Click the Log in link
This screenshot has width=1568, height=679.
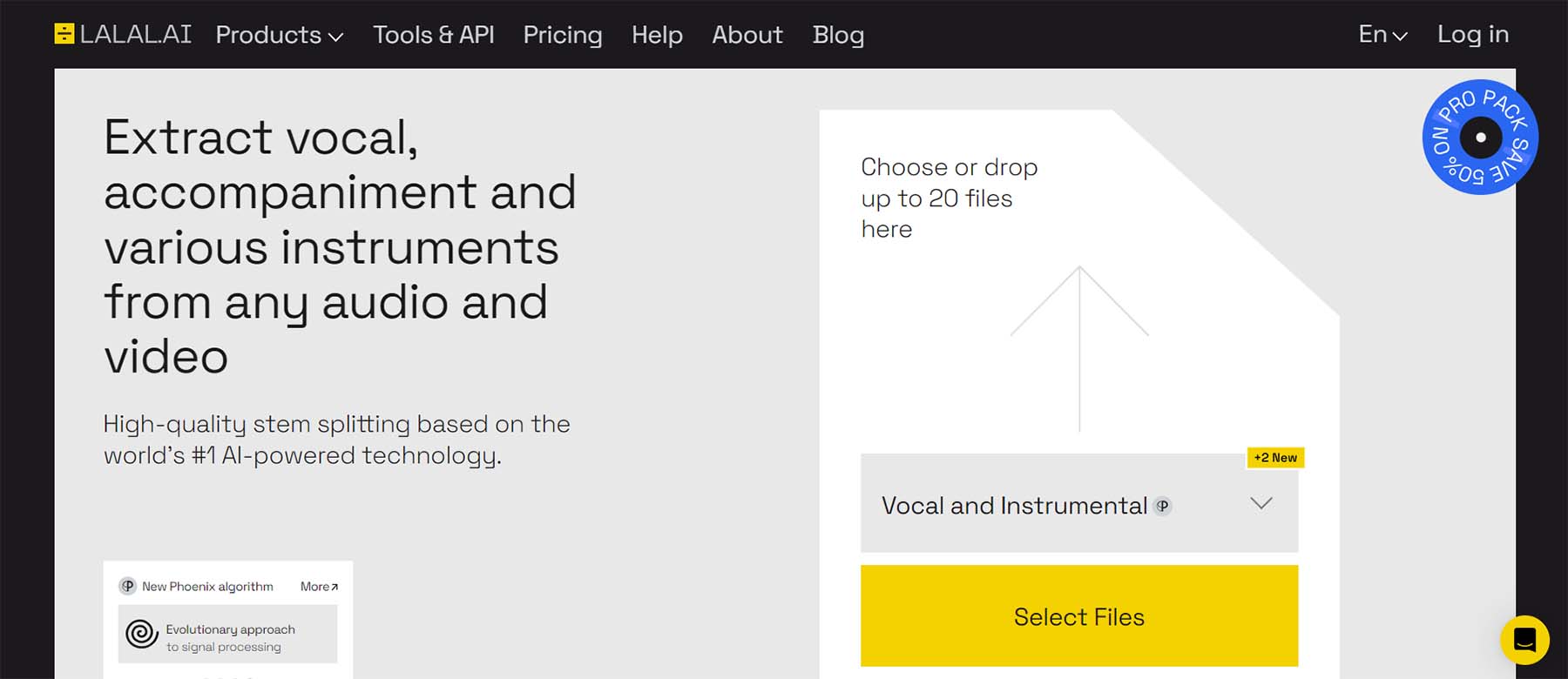(x=1472, y=35)
